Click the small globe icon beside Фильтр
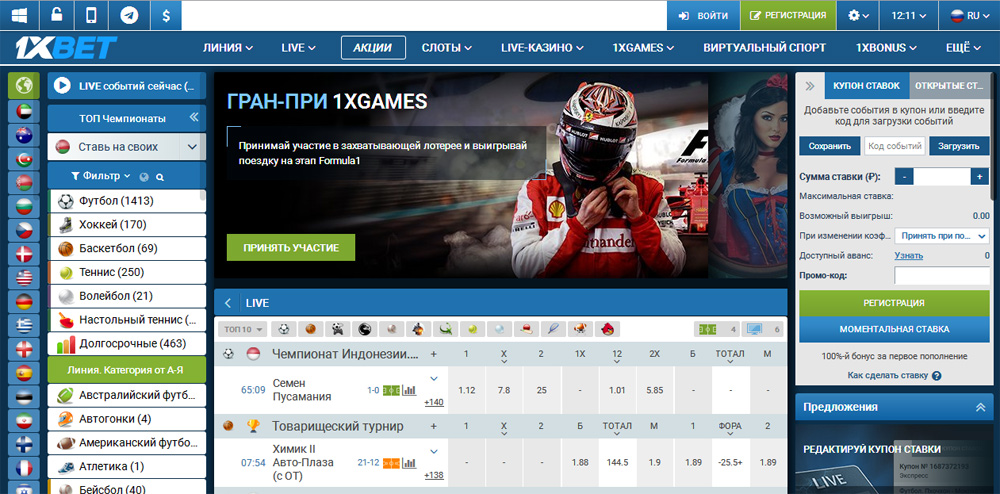Image resolution: width=1000 pixels, height=494 pixels. pos(143,177)
